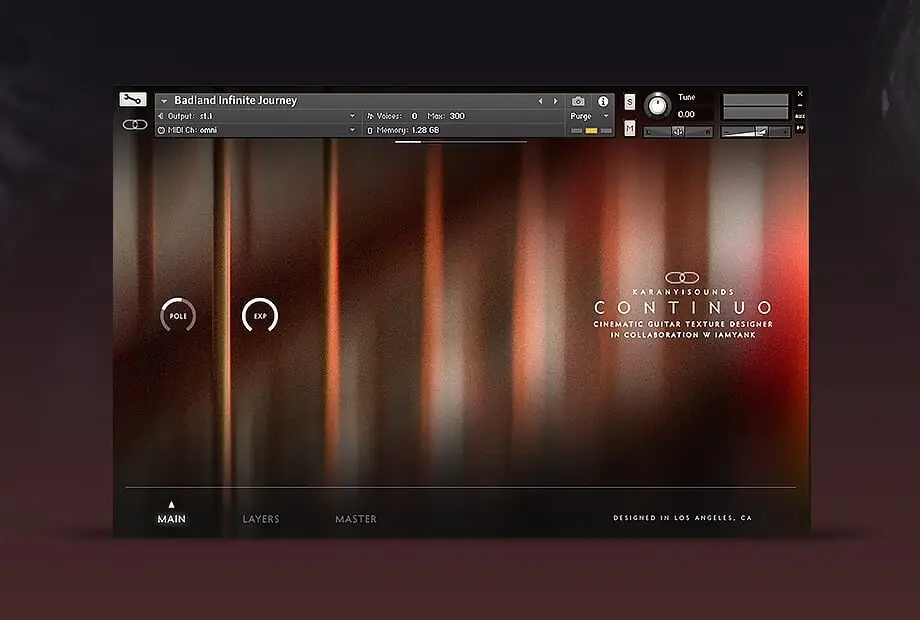Screen dimensions: 920x620
Task: Click the EXP knob
Action: click(x=260, y=315)
